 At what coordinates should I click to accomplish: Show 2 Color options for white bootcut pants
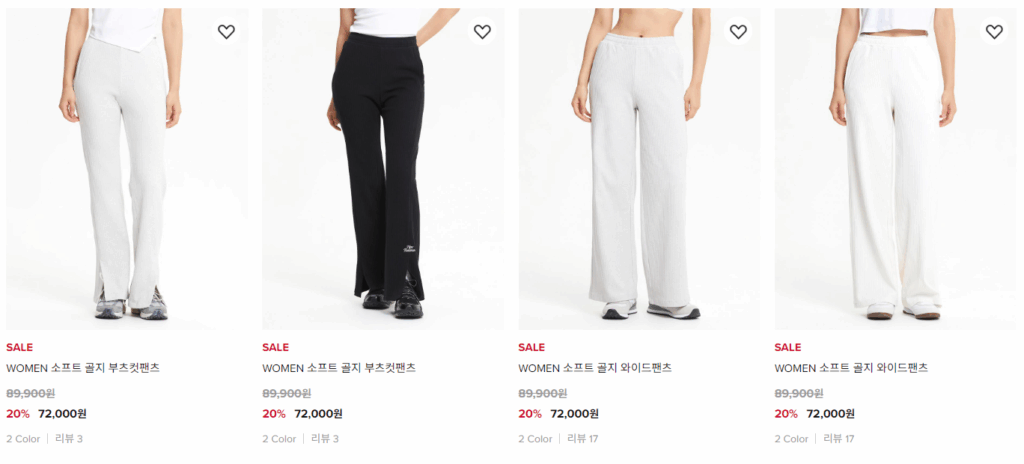point(23,439)
